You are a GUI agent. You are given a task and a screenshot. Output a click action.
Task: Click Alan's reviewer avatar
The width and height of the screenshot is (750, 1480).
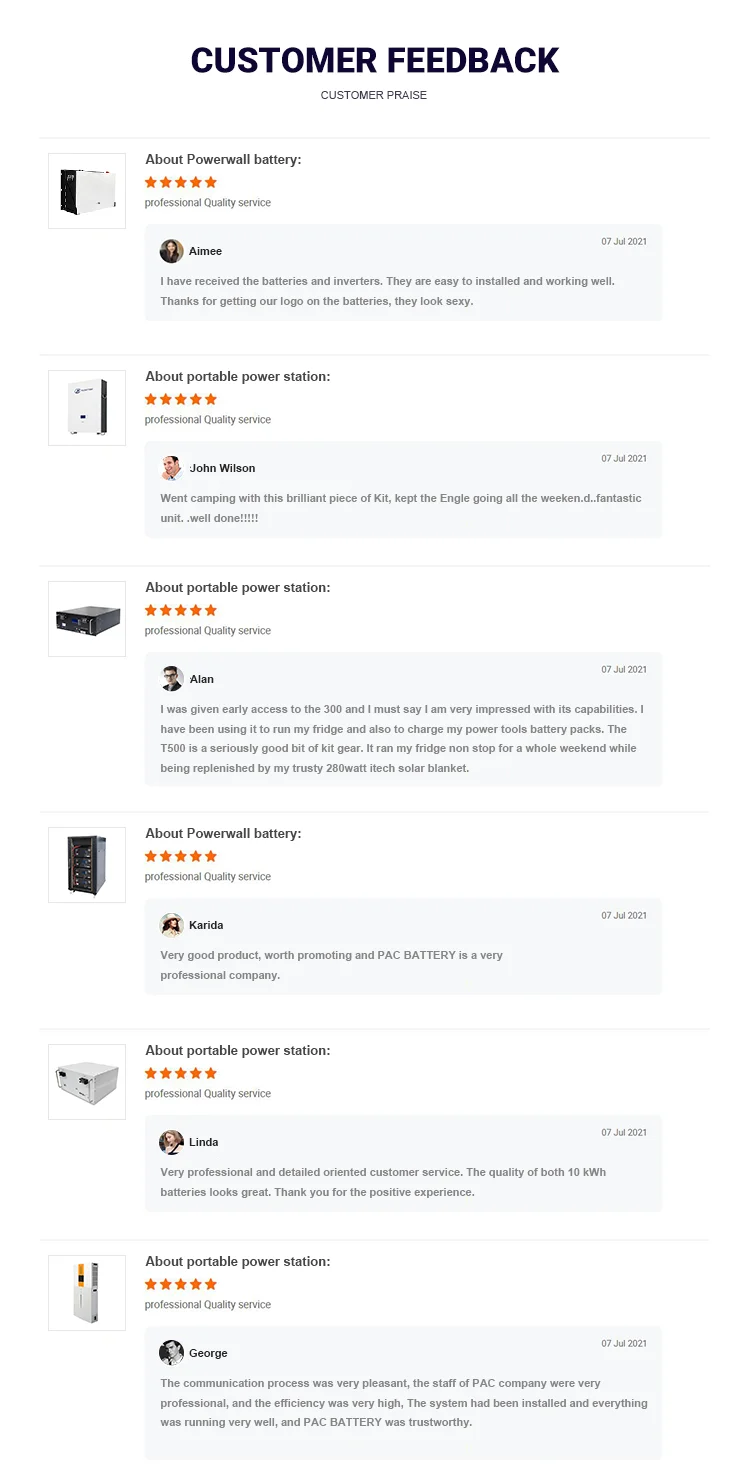coord(171,679)
